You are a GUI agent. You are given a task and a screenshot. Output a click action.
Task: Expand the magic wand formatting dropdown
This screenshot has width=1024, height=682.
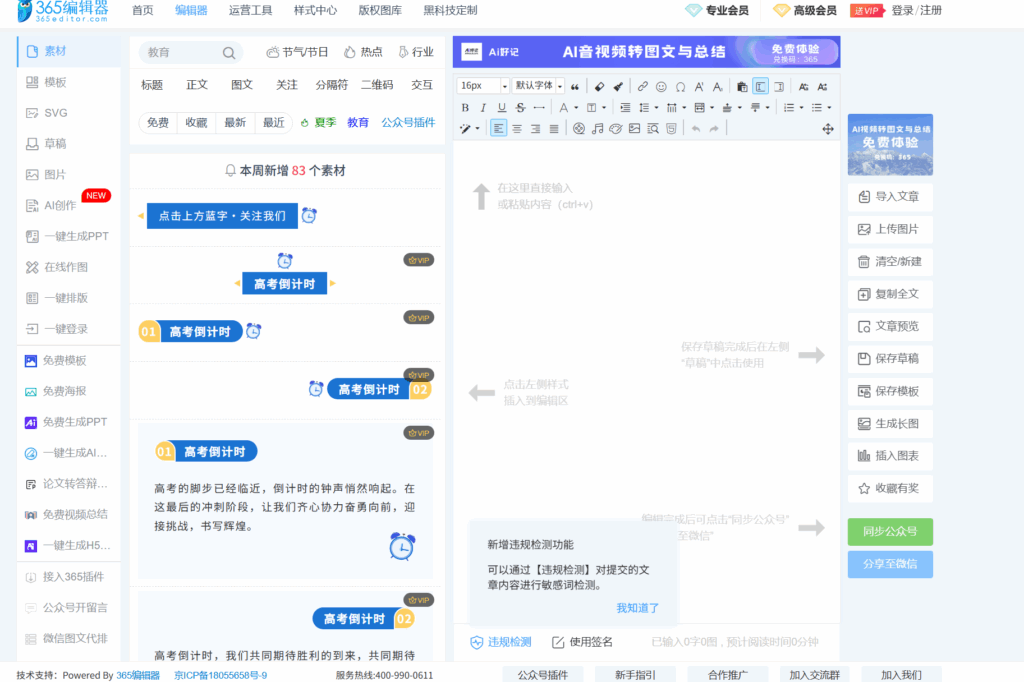click(x=477, y=129)
